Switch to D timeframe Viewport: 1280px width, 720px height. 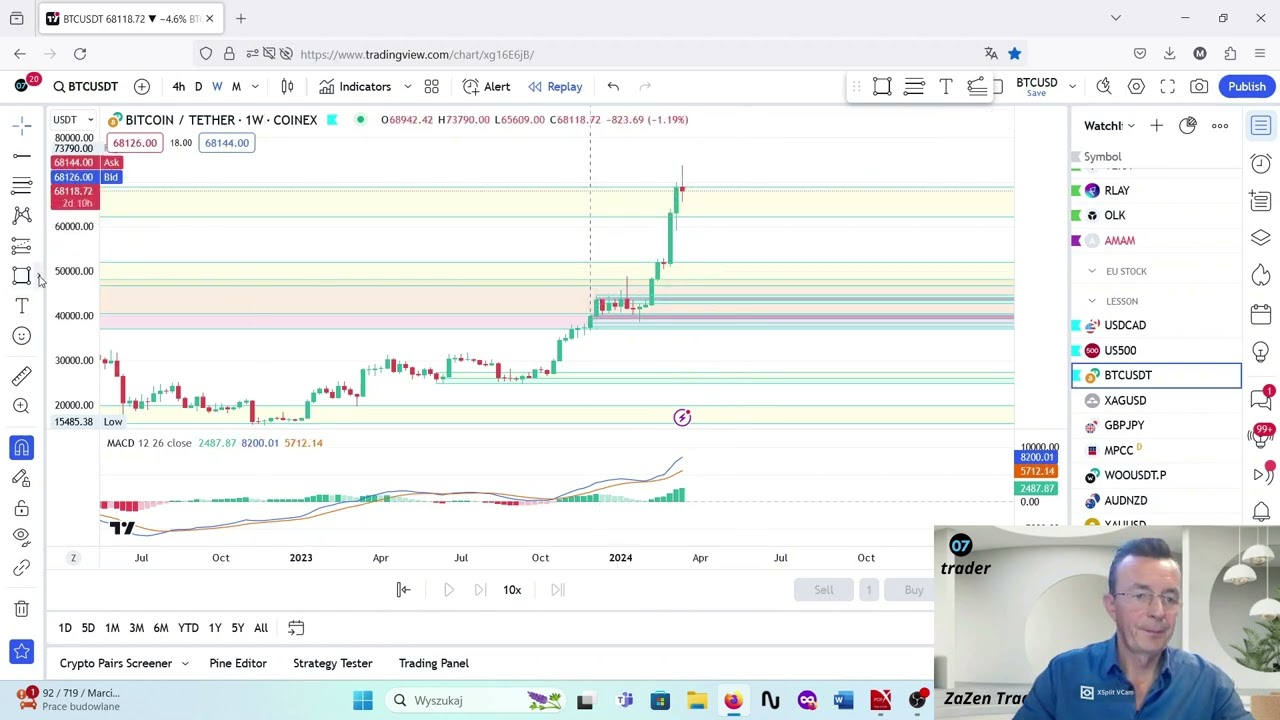(x=198, y=86)
